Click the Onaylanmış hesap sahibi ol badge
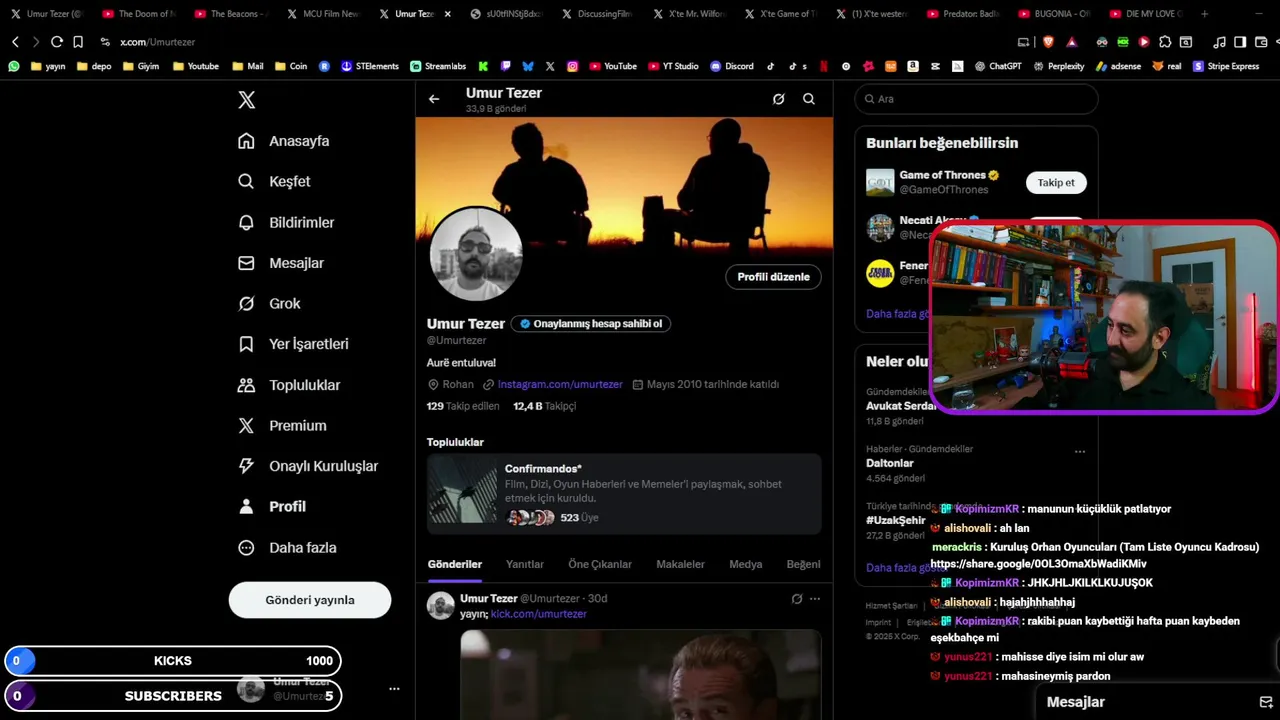 pos(591,324)
